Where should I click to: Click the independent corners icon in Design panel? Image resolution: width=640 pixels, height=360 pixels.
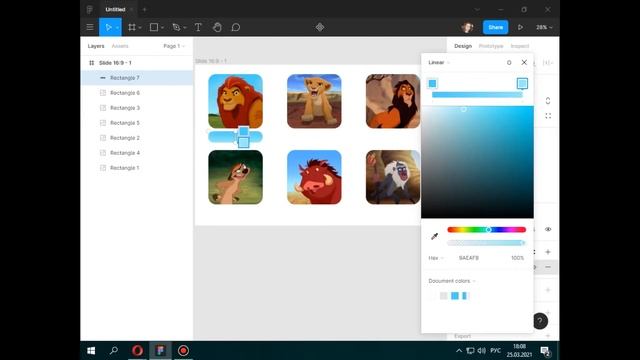tap(548, 116)
